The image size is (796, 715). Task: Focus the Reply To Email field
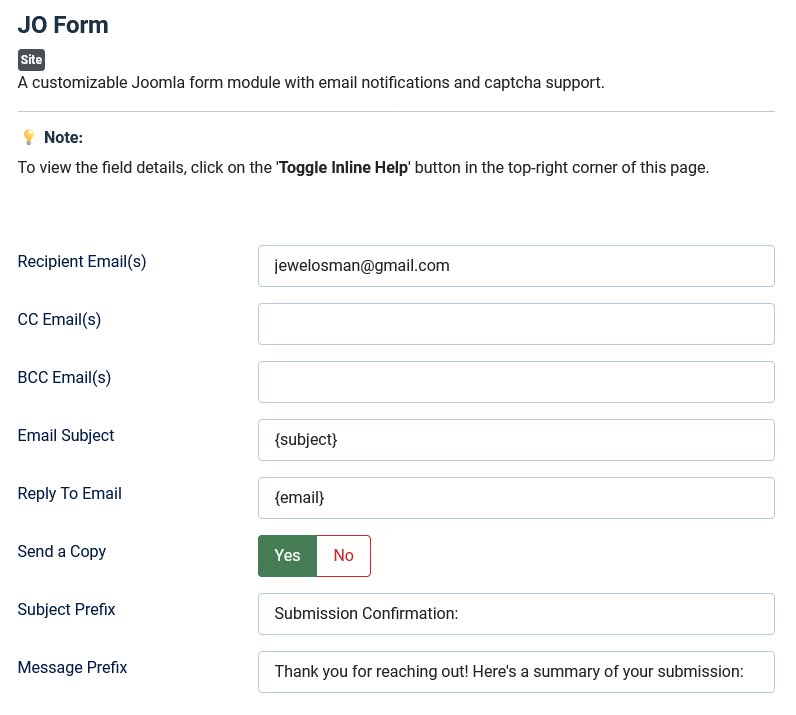pyautogui.click(x=516, y=498)
